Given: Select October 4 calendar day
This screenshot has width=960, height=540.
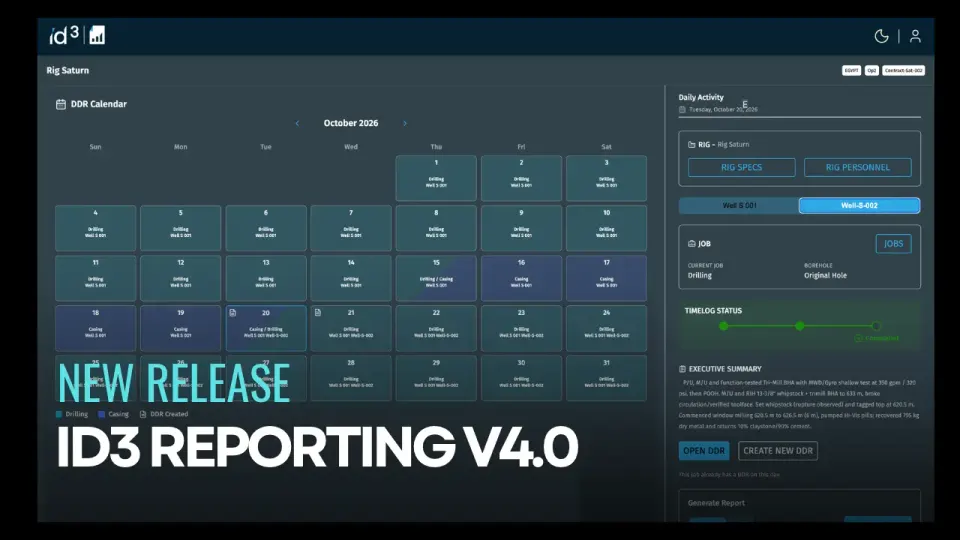Looking at the screenshot, I should point(96,228).
